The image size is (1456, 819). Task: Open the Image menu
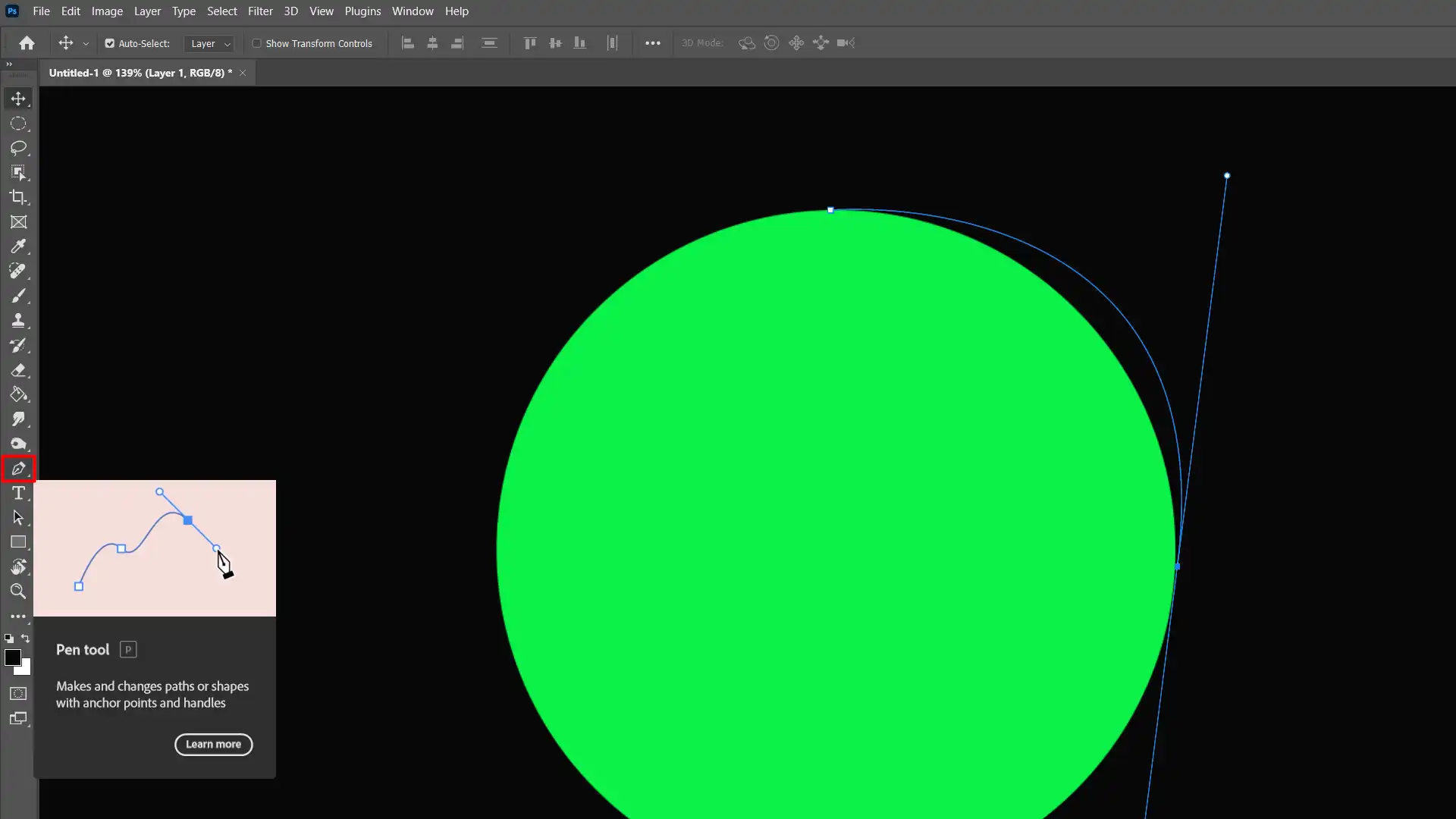[107, 11]
